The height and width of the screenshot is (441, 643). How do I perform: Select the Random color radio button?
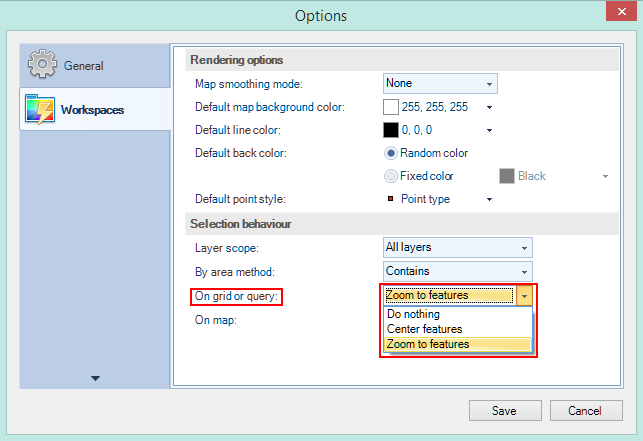391,153
